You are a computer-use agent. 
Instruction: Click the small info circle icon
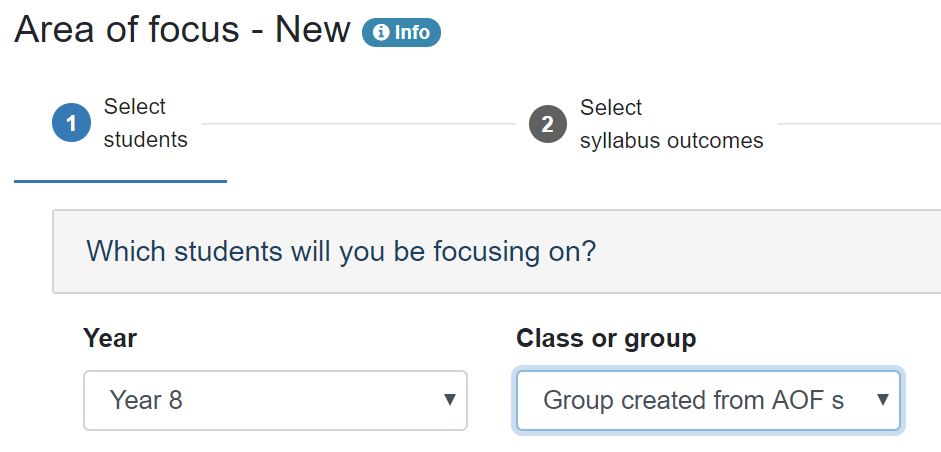pos(381,33)
